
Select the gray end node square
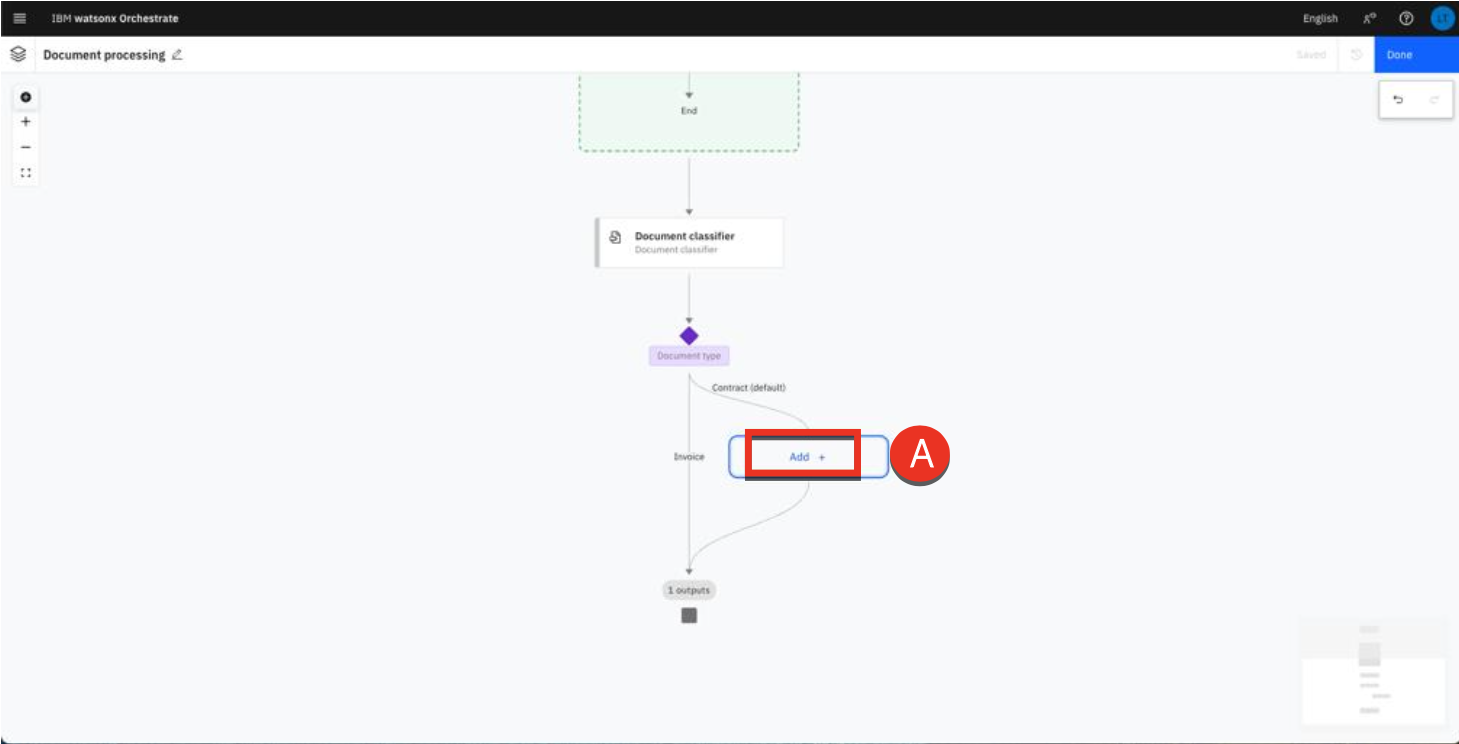click(689, 616)
